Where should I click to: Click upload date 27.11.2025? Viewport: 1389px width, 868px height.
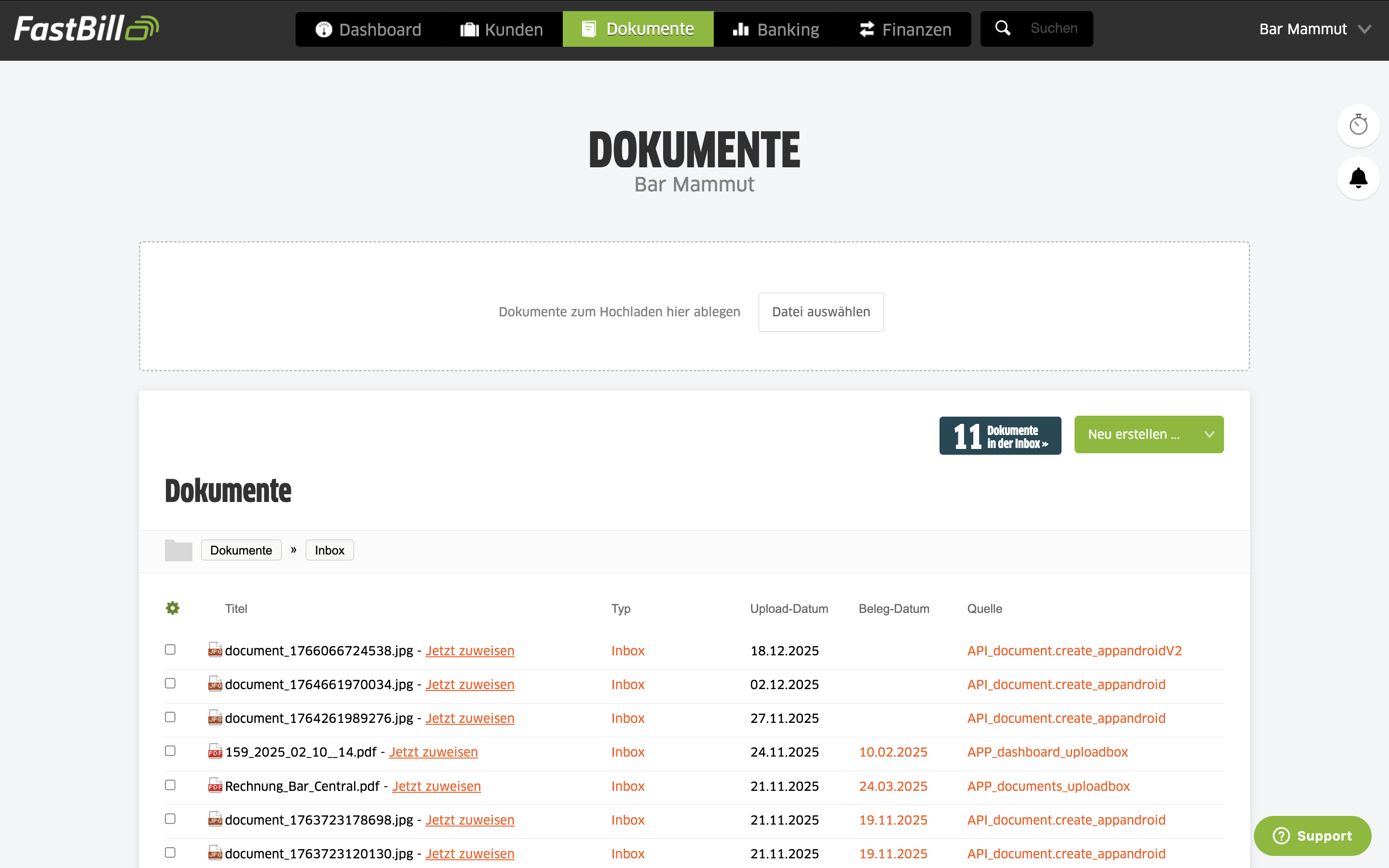[x=785, y=718]
